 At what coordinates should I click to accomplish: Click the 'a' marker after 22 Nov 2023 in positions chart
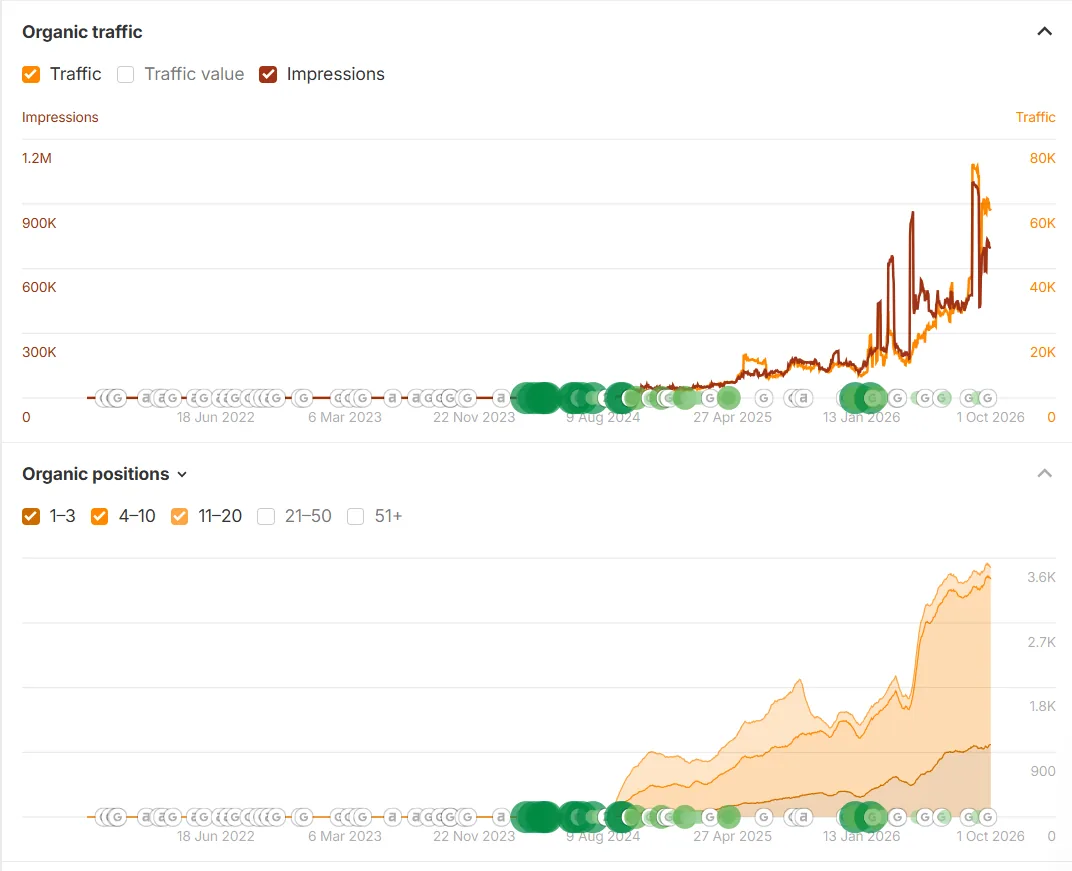pyautogui.click(x=500, y=816)
